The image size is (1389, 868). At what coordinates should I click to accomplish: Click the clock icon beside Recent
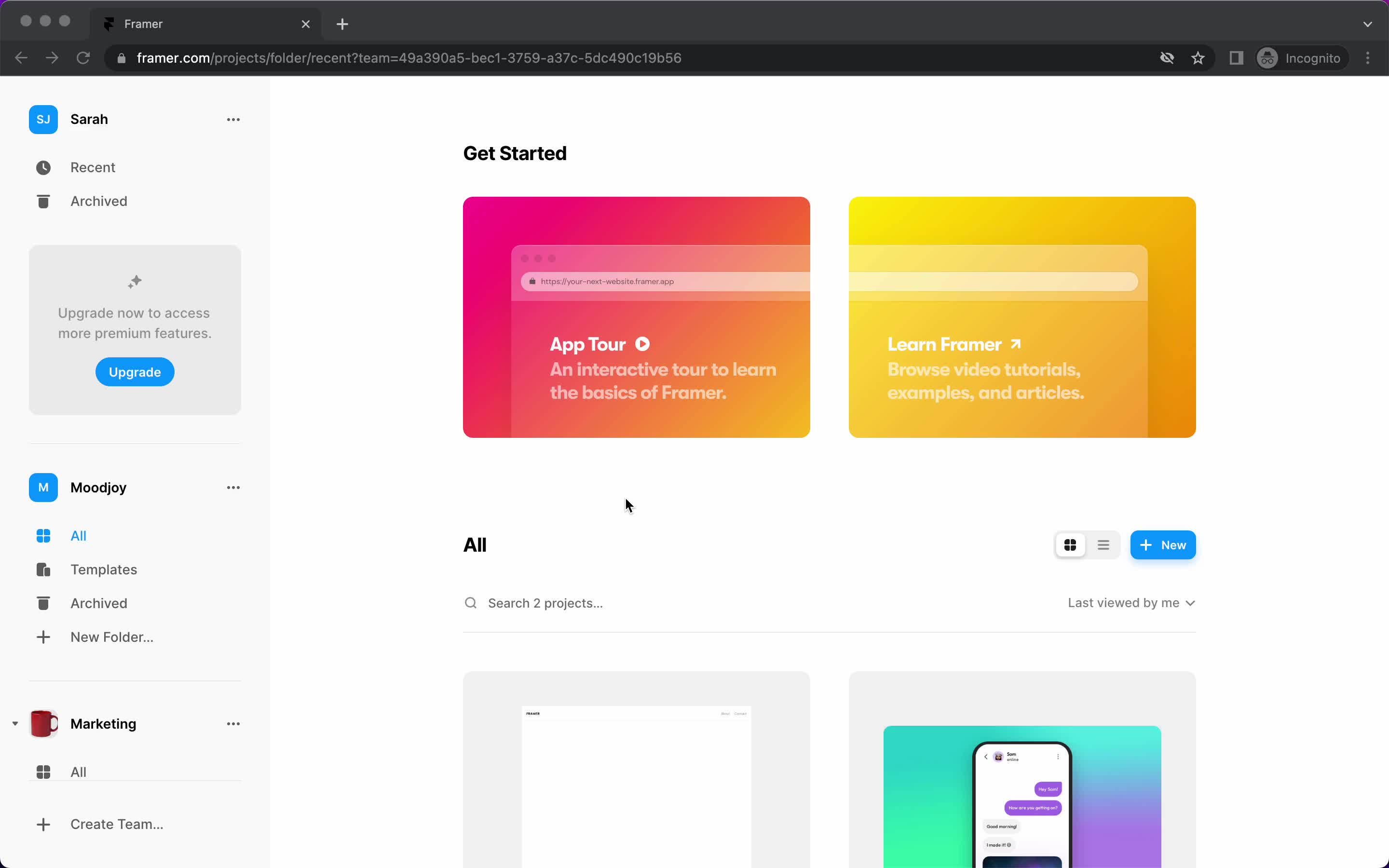click(x=43, y=168)
